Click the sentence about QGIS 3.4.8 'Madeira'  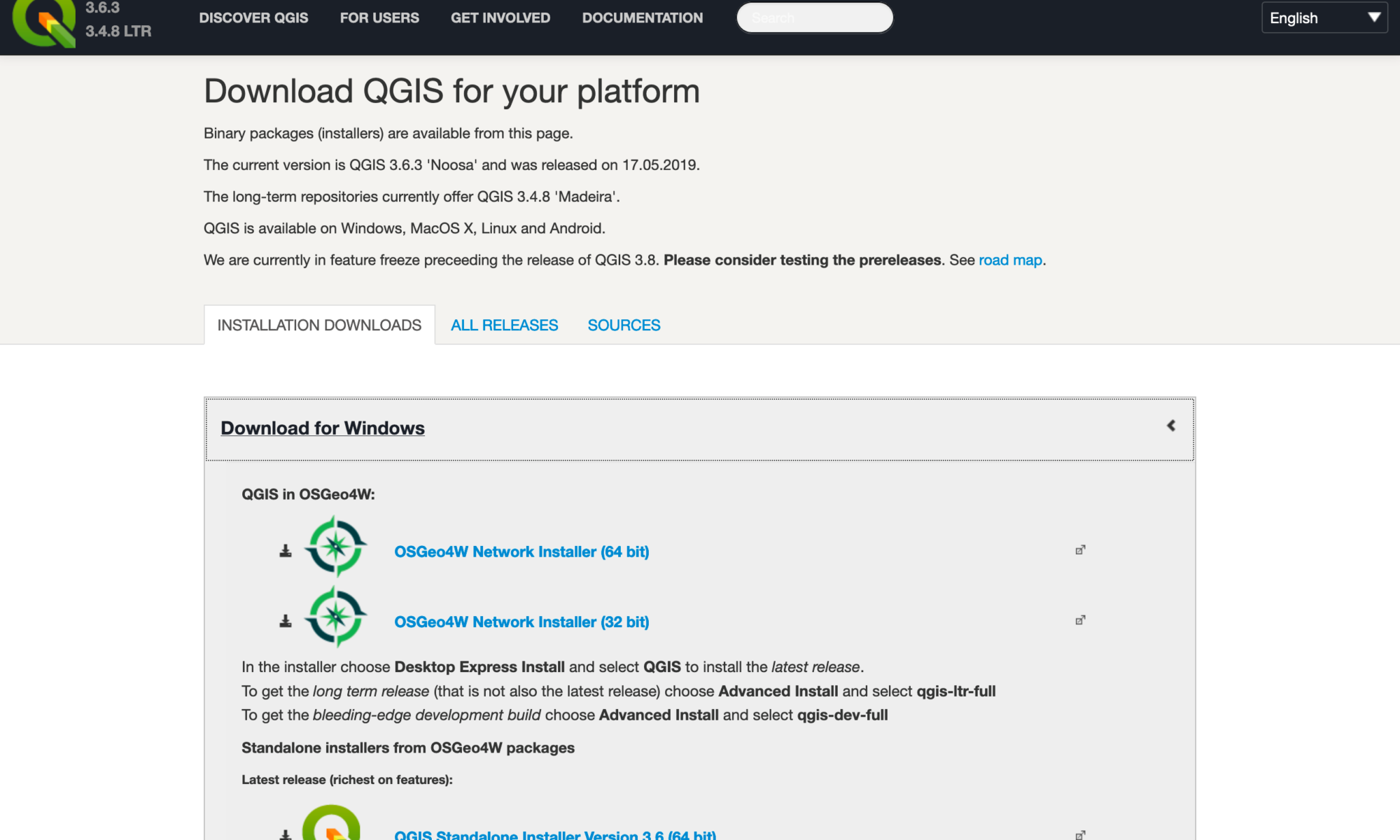click(x=412, y=197)
